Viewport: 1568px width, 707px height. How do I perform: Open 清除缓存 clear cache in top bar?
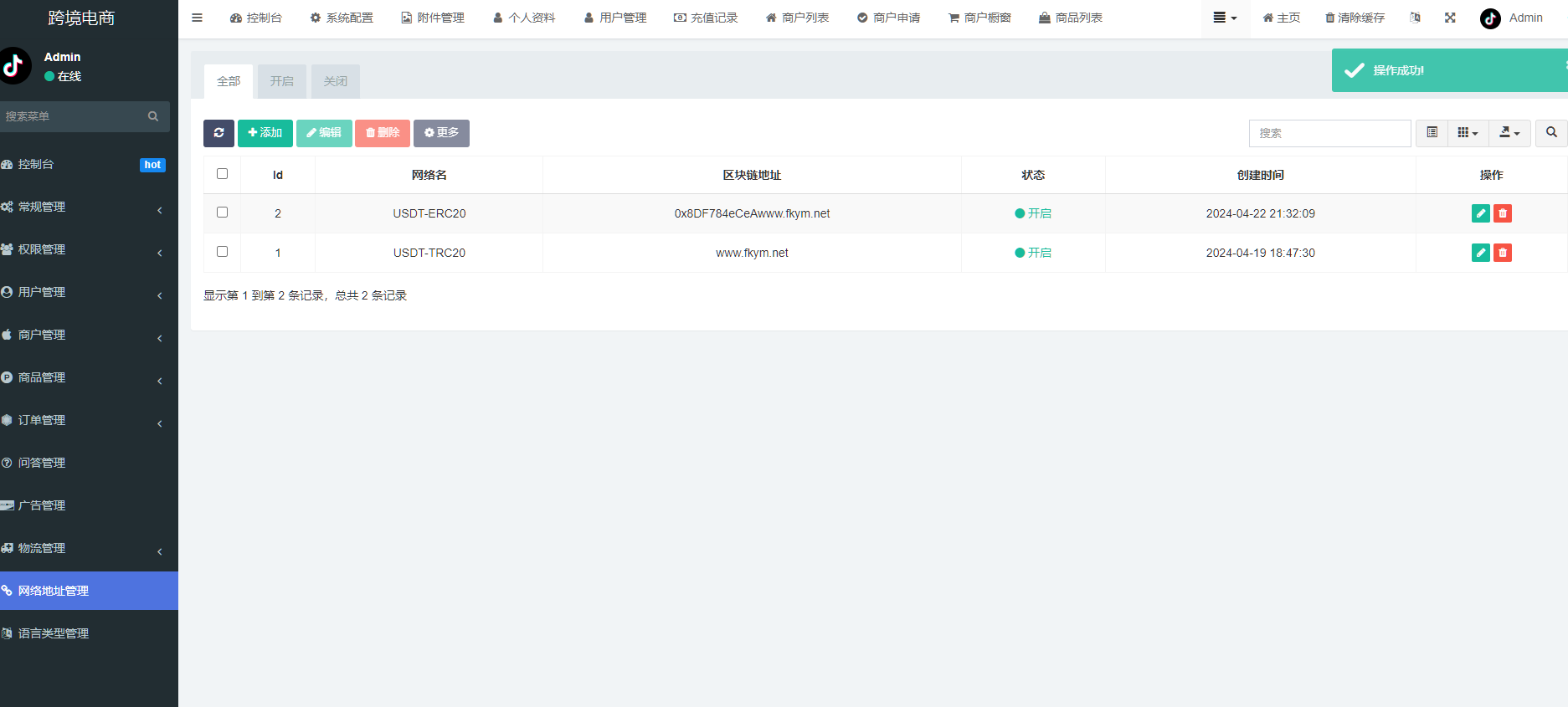click(1355, 18)
